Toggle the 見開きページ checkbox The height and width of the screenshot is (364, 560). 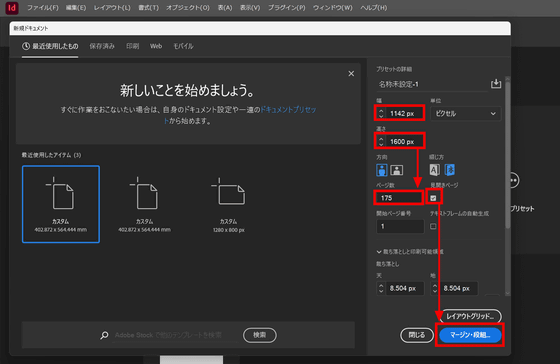tap(433, 198)
